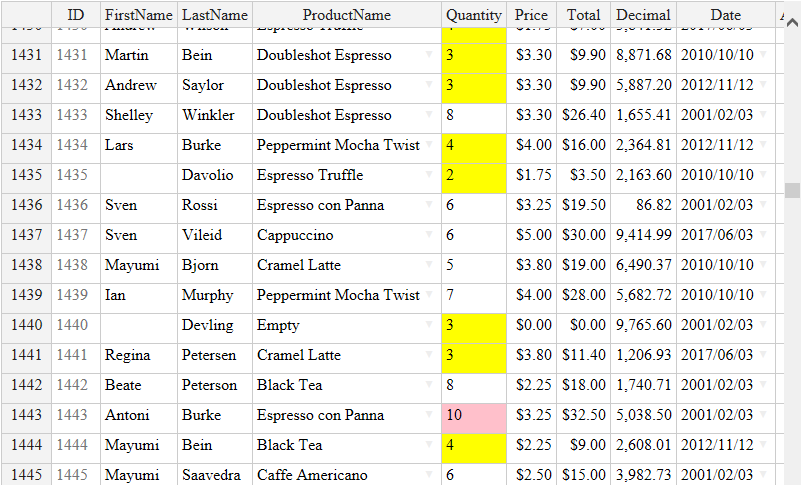
Task: Click the empty FirstName cell in row 1435
Action: pos(139,175)
